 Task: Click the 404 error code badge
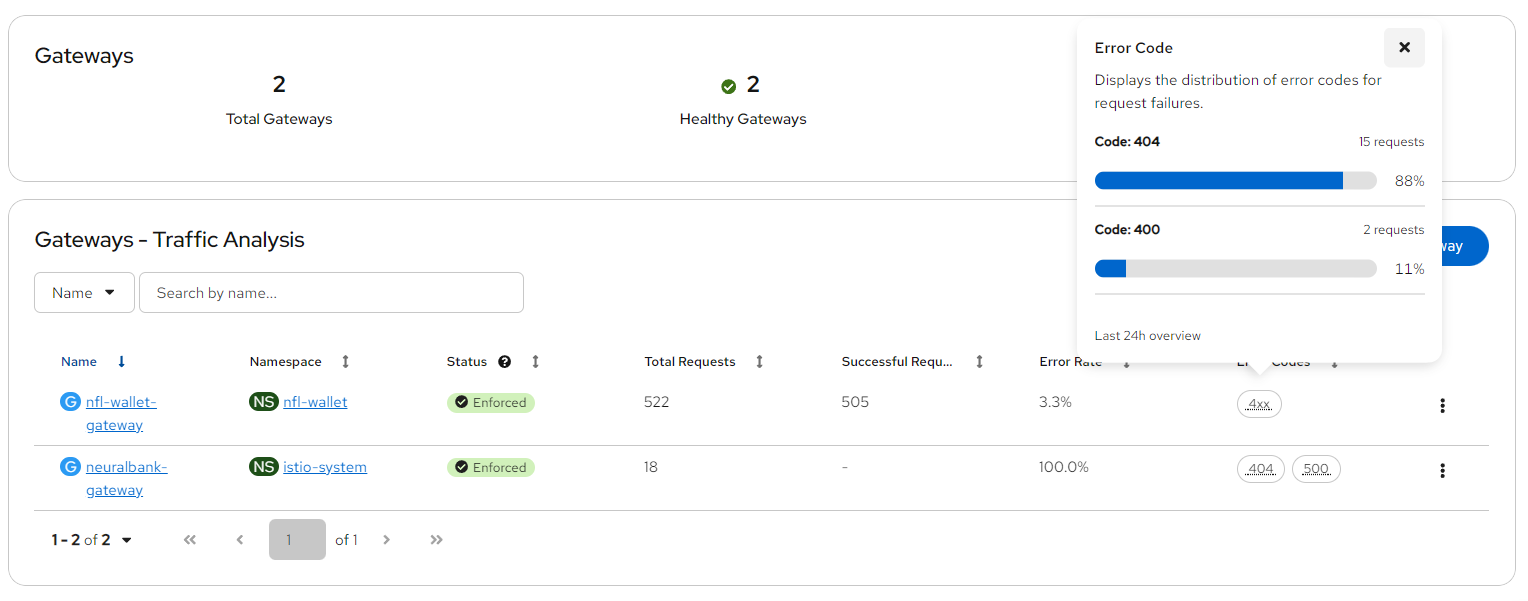1260,469
